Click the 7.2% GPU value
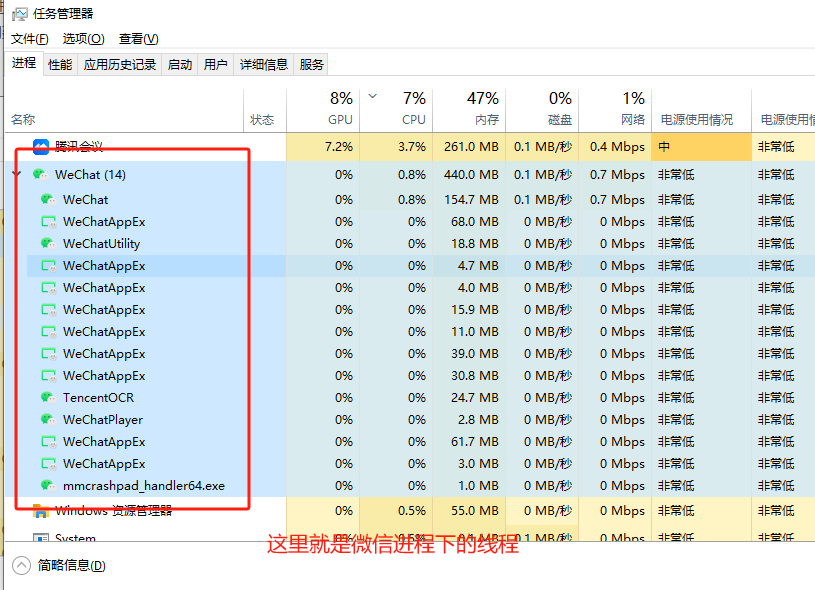This screenshot has height=590, width=815. click(x=338, y=147)
